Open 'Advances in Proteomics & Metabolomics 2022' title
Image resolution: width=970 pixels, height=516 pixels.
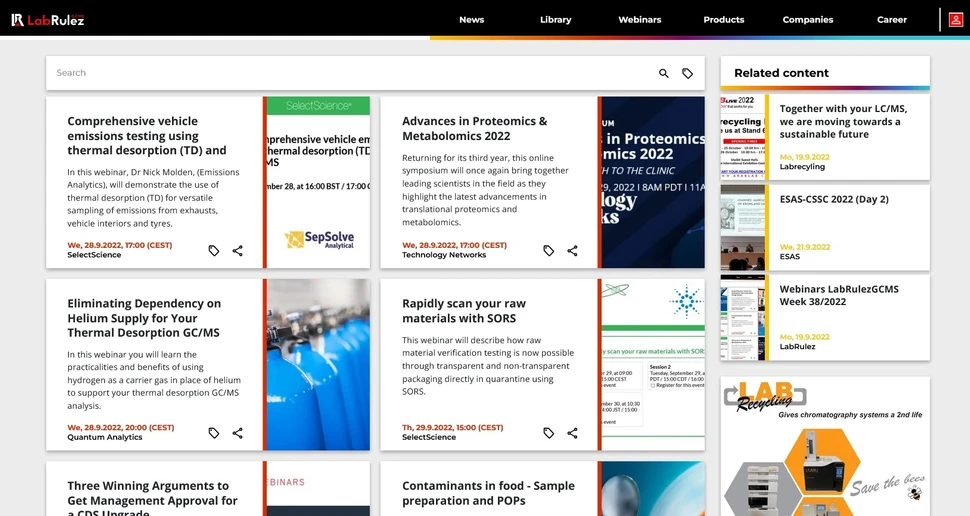coord(474,128)
